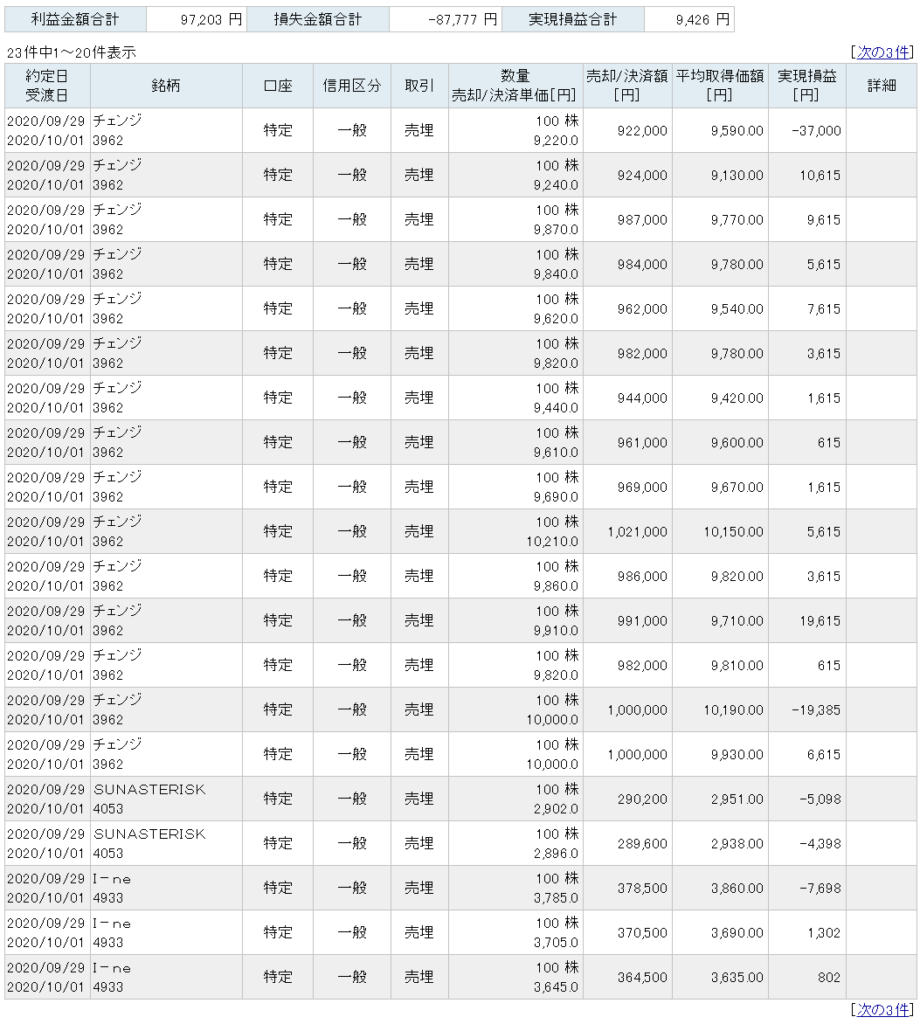The image size is (920, 1024).
Task: Click the sale amount 962,000 cell
Action: (x=627, y=309)
